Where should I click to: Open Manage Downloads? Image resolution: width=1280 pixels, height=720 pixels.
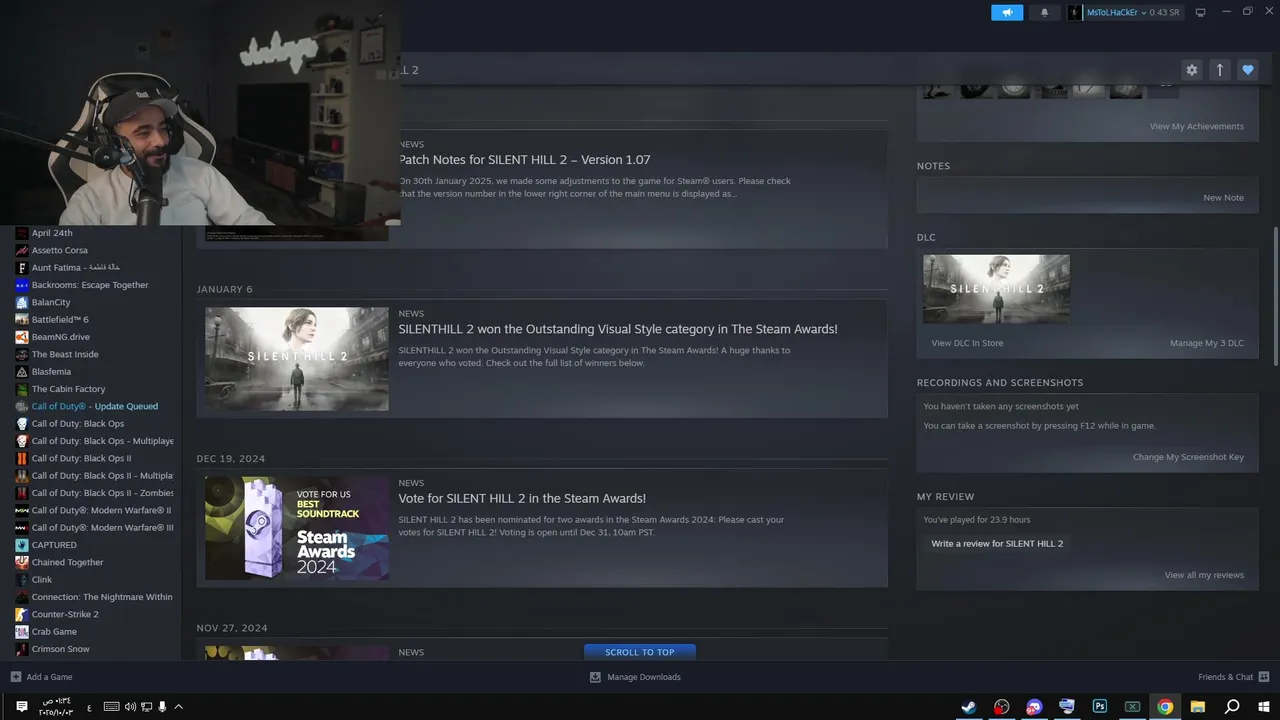[x=635, y=677]
